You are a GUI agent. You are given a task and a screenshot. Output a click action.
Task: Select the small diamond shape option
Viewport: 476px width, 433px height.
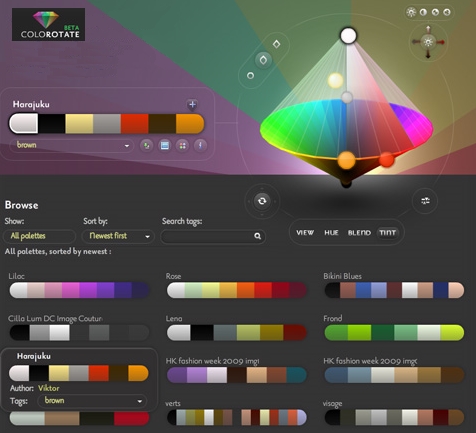[276, 44]
